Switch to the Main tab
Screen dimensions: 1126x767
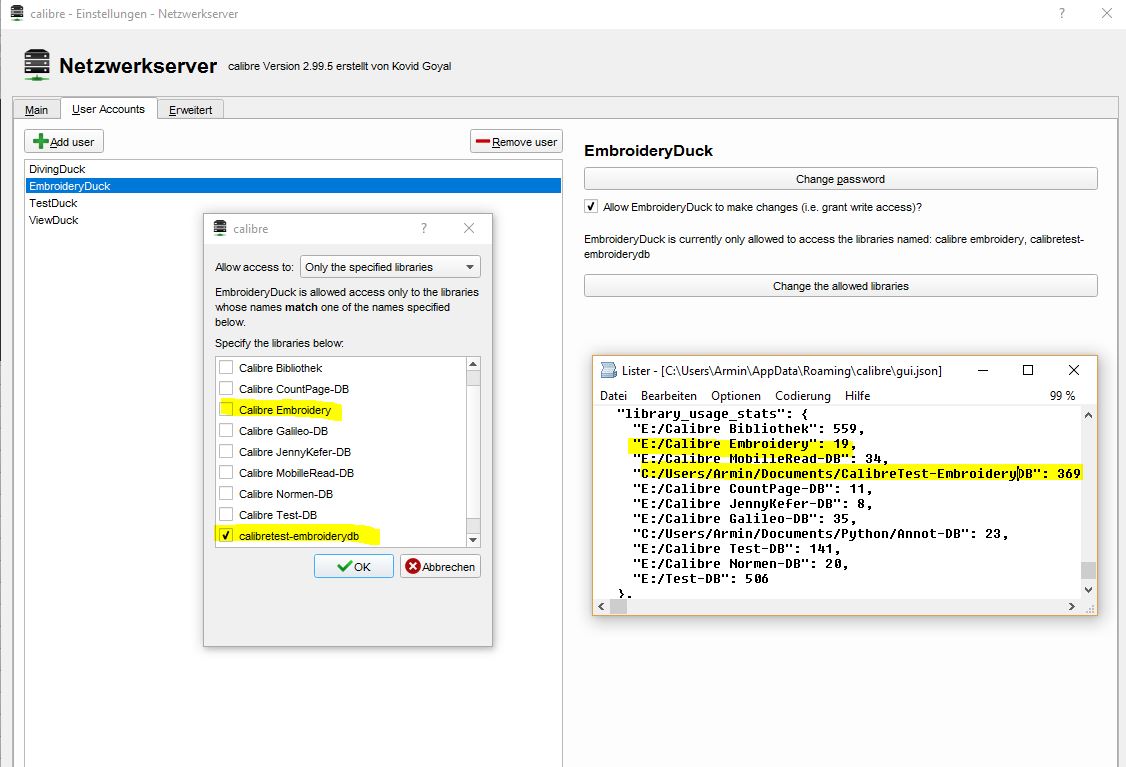pyautogui.click(x=37, y=110)
